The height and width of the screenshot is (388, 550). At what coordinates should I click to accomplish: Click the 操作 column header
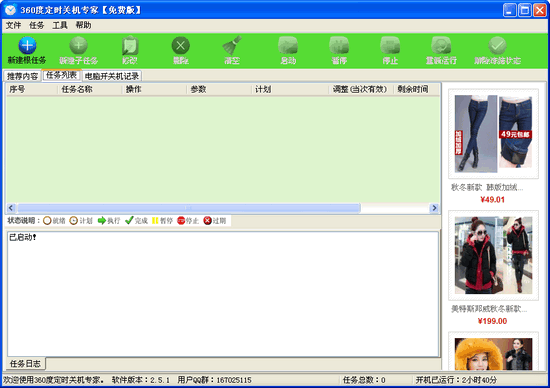coord(154,89)
